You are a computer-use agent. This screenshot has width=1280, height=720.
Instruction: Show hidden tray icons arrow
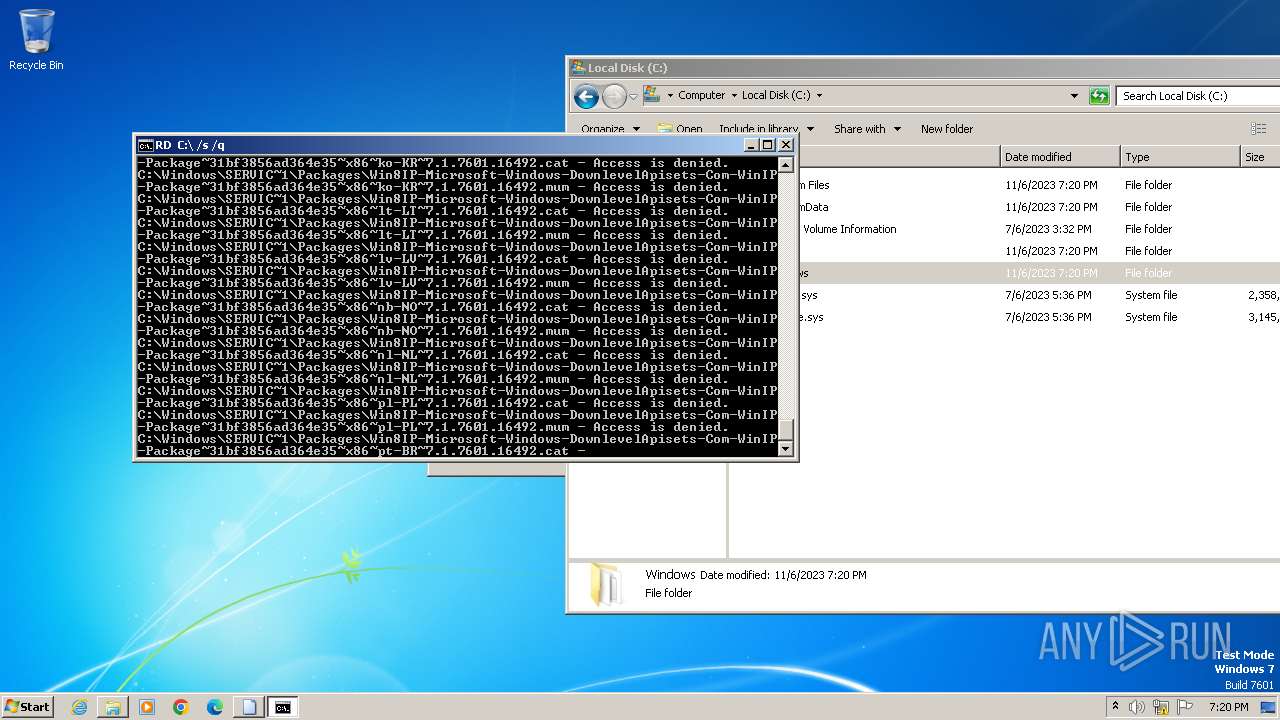[1115, 706]
